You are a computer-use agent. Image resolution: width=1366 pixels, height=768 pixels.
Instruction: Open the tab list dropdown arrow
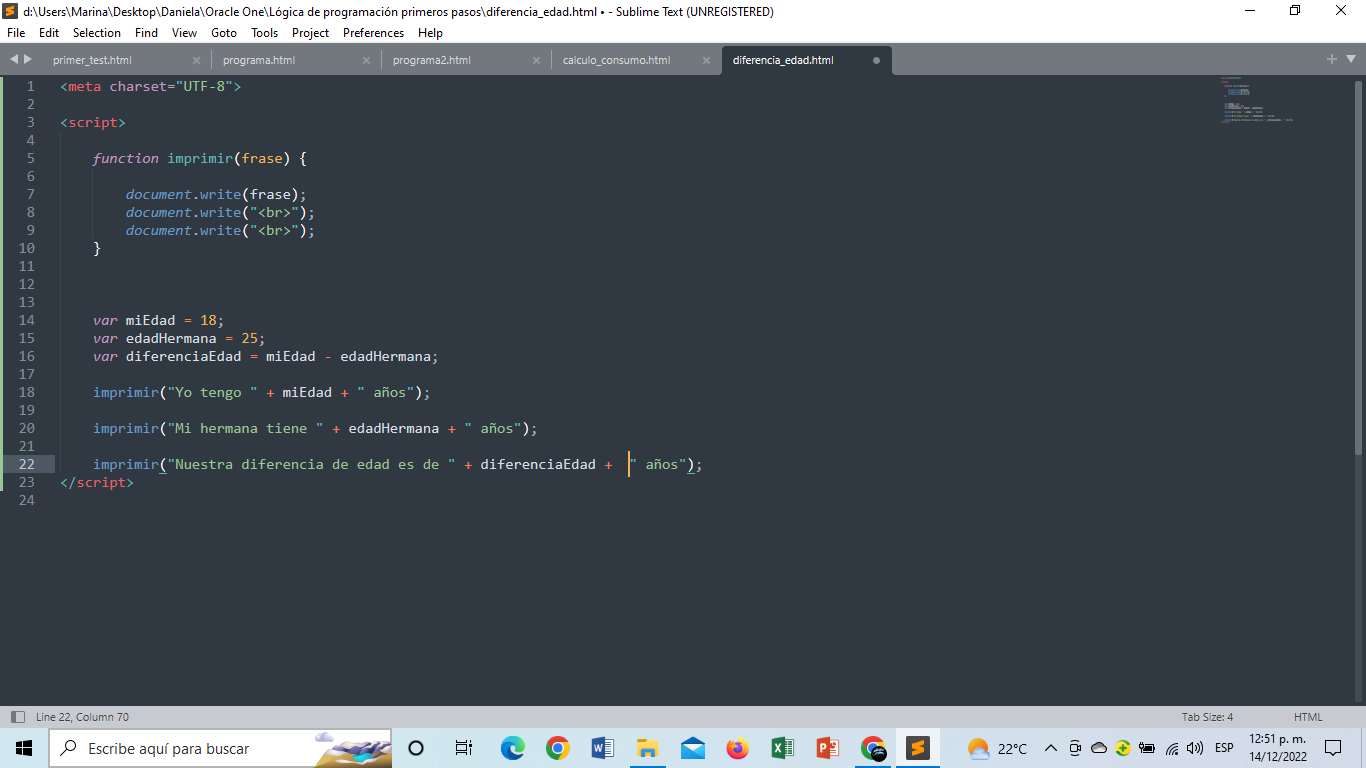point(1349,59)
